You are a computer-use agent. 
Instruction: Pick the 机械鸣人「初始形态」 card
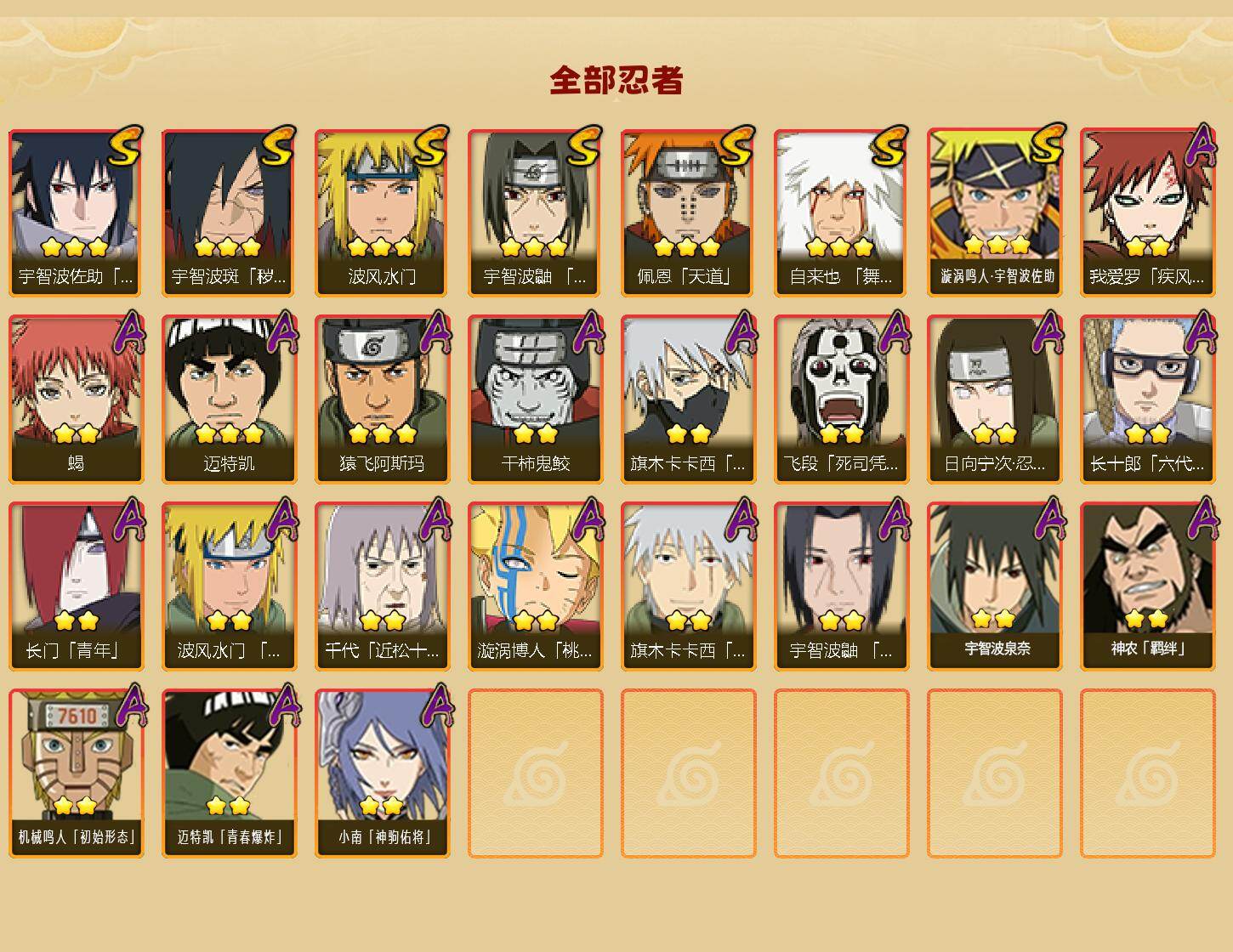(76, 773)
